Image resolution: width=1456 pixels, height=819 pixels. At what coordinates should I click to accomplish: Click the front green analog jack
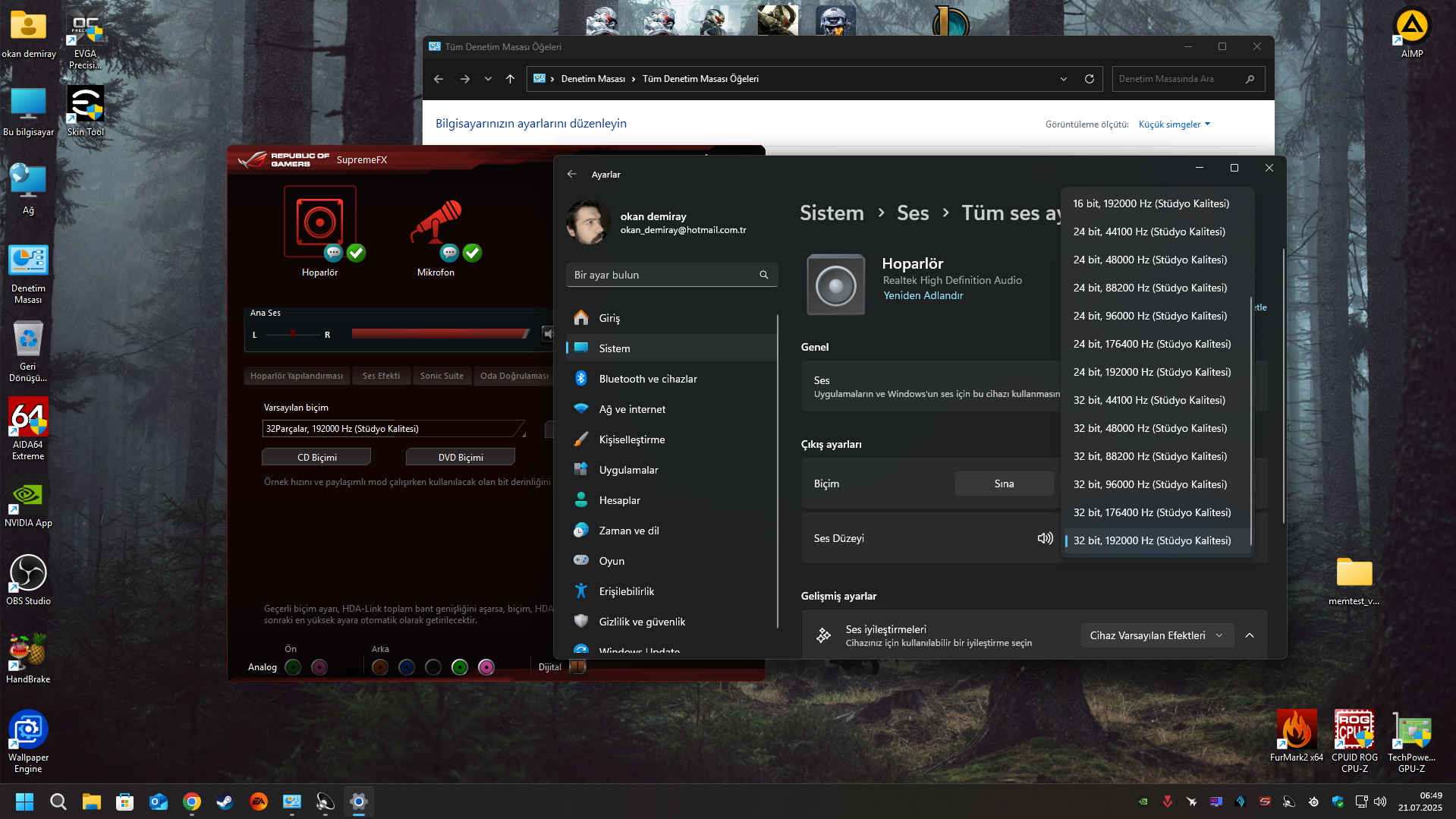tap(293, 667)
